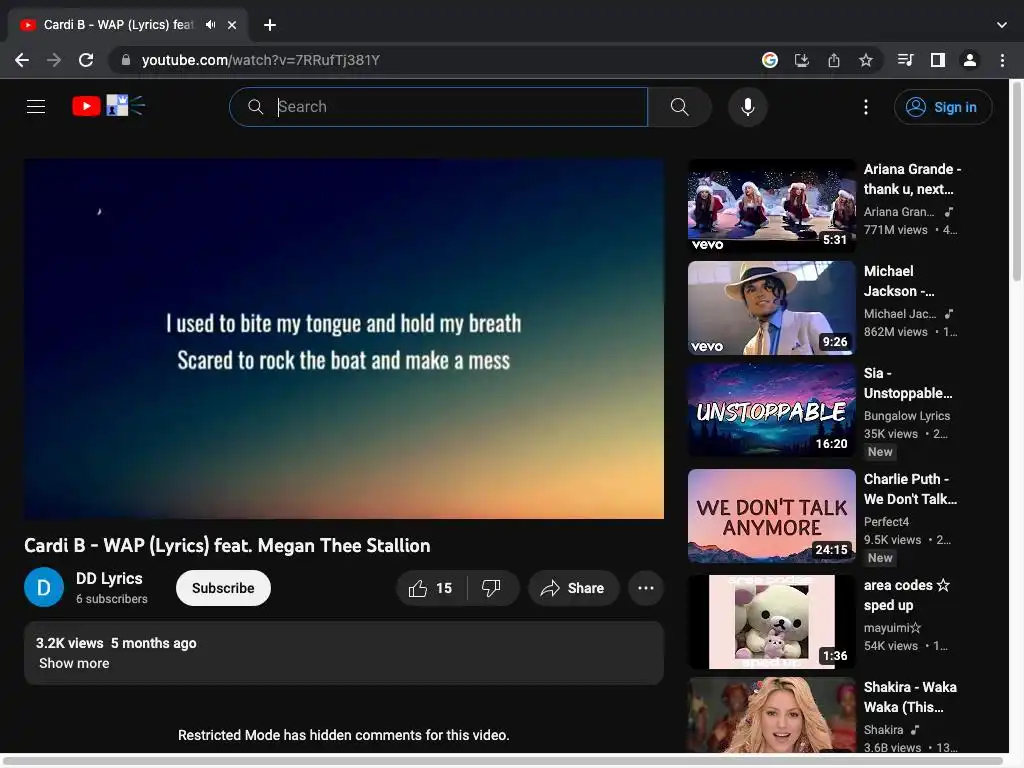
Task: Click the magnifier search button
Action: [x=679, y=106]
